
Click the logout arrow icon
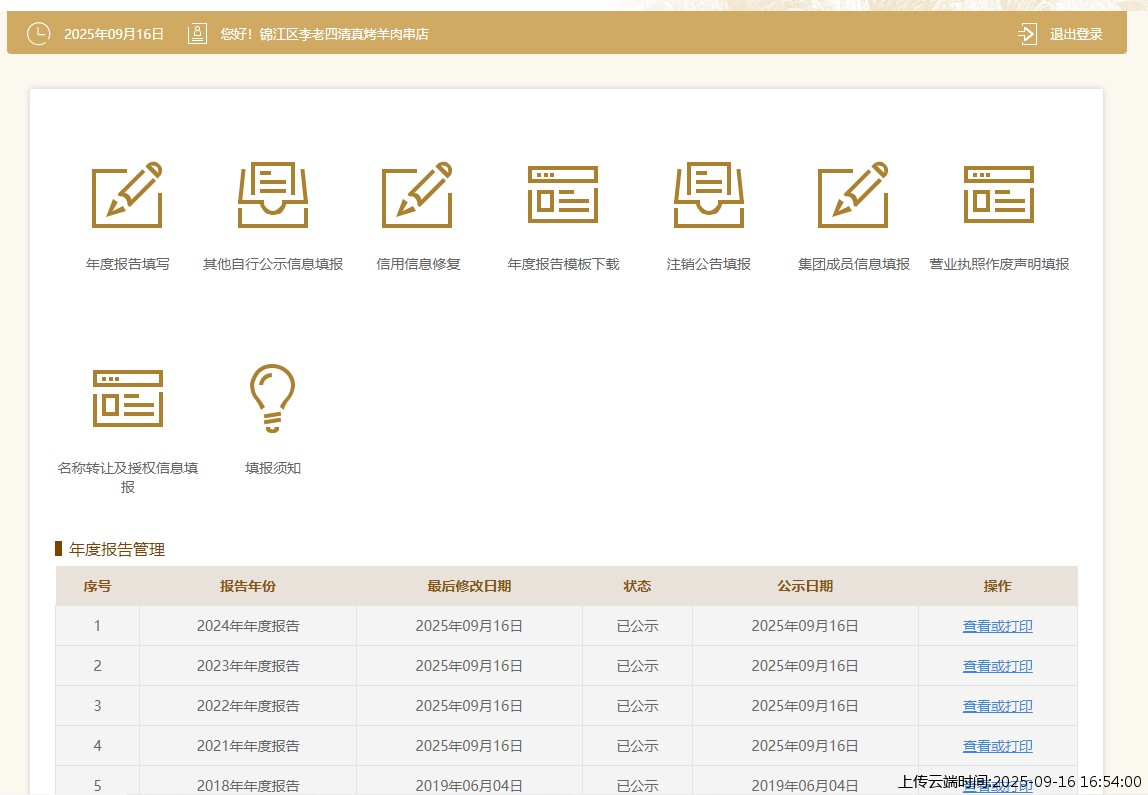(x=1027, y=34)
